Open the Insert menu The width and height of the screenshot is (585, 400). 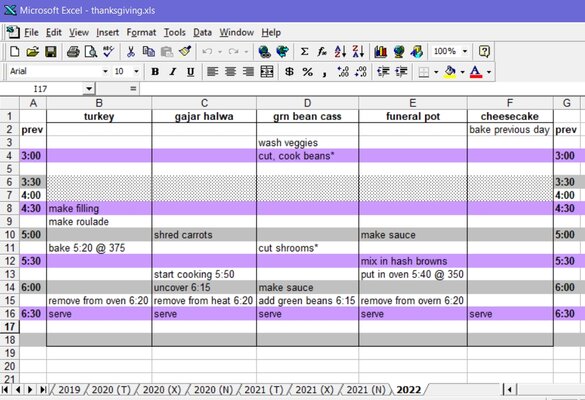(107, 33)
